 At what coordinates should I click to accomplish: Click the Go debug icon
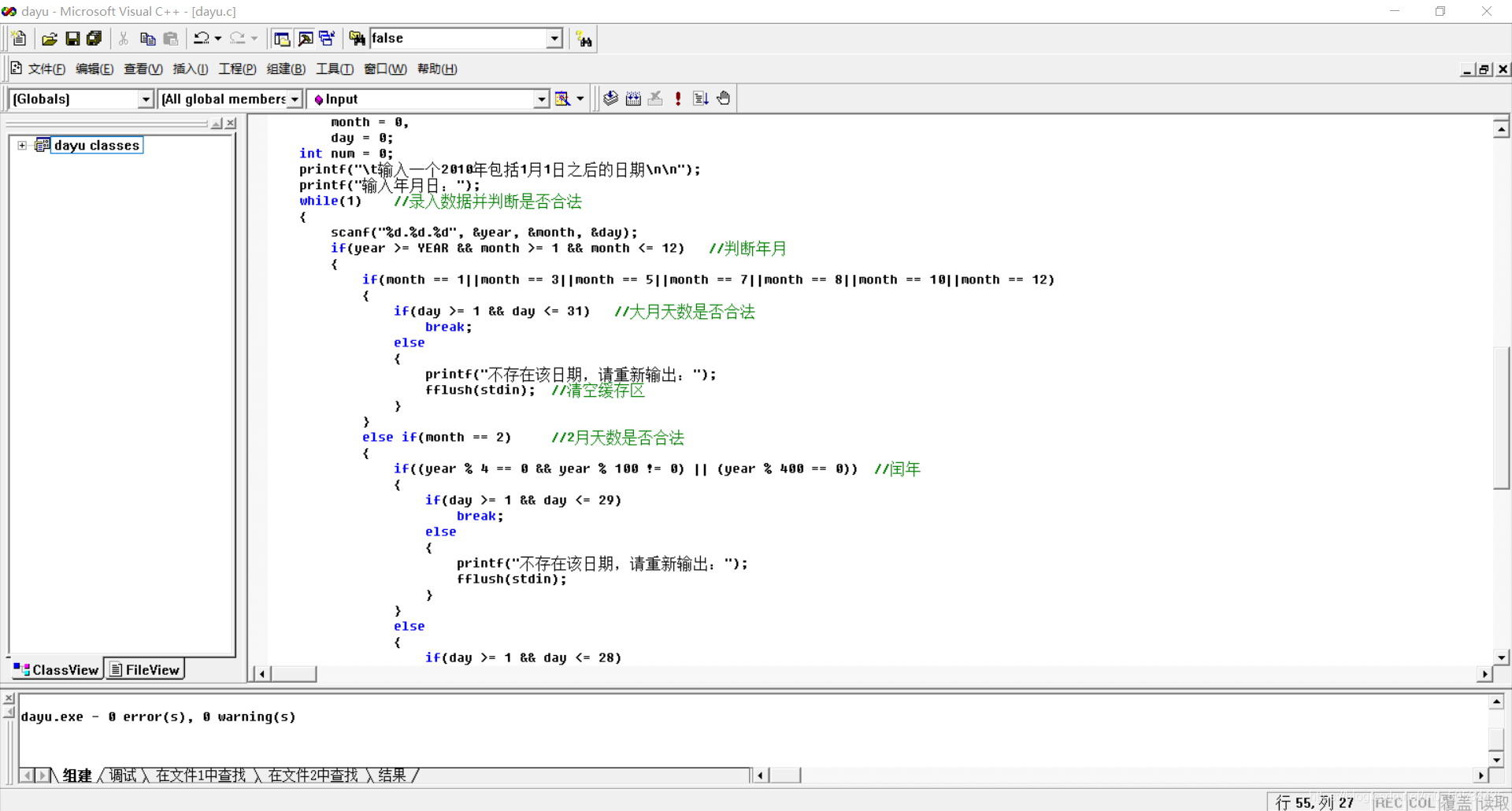point(701,98)
